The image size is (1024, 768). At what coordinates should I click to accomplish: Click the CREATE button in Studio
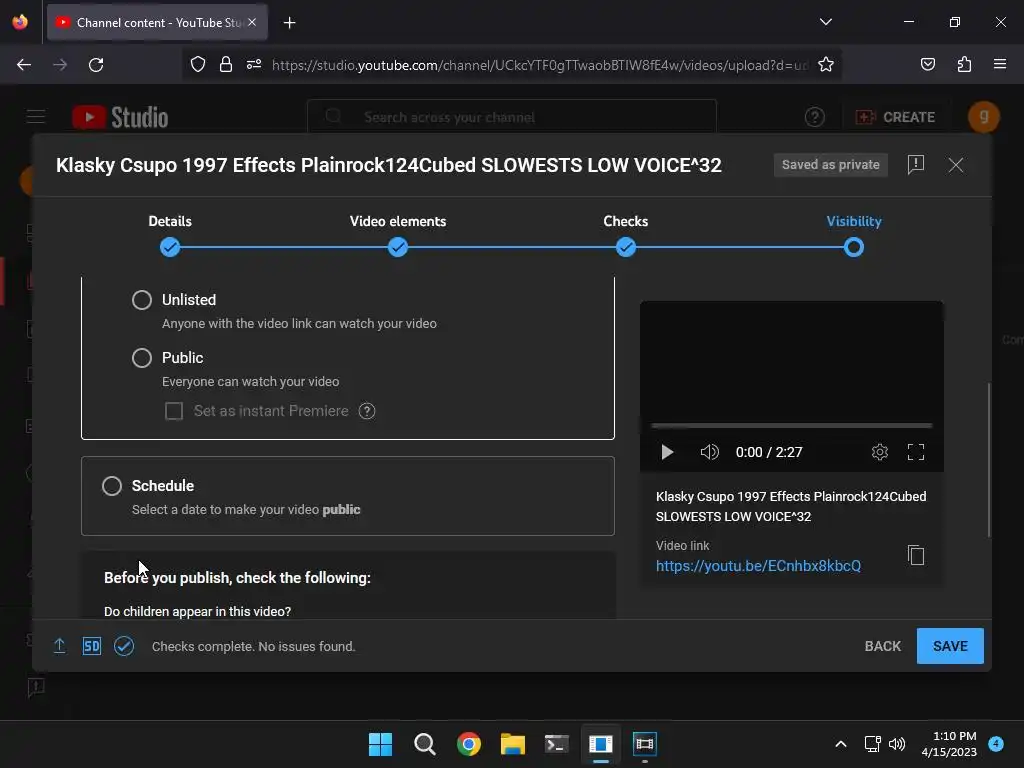895,117
